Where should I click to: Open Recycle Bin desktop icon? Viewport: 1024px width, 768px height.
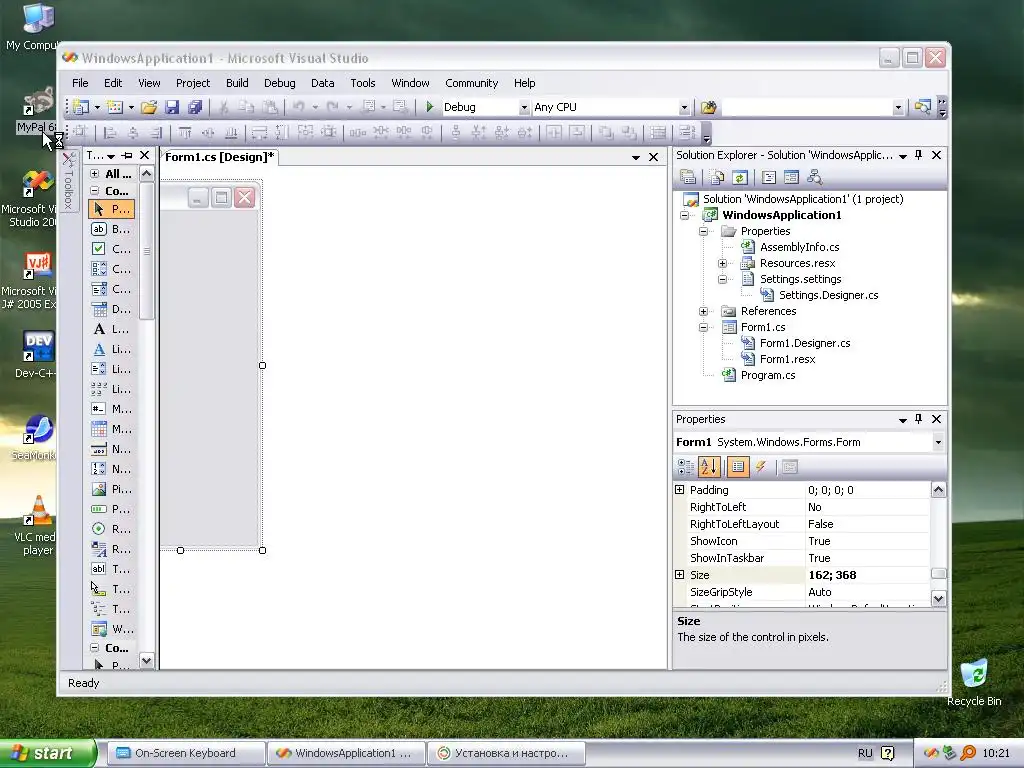(974, 682)
